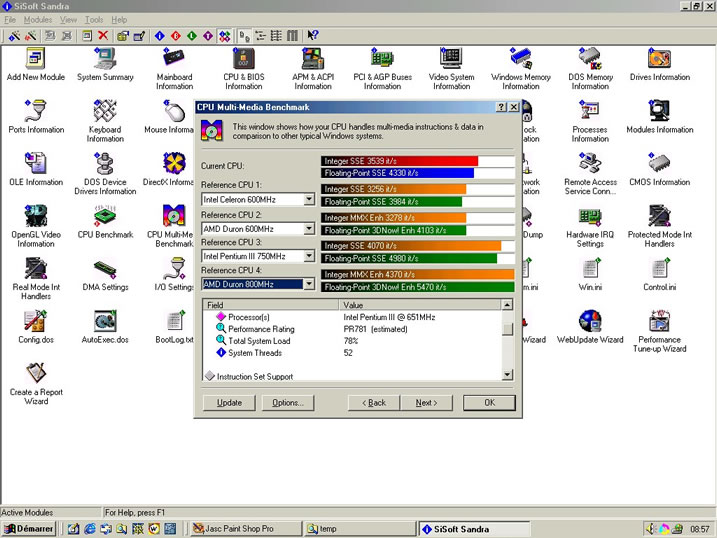Open the Control.ini file icon
Screen dimensions: 717x538
659,275
